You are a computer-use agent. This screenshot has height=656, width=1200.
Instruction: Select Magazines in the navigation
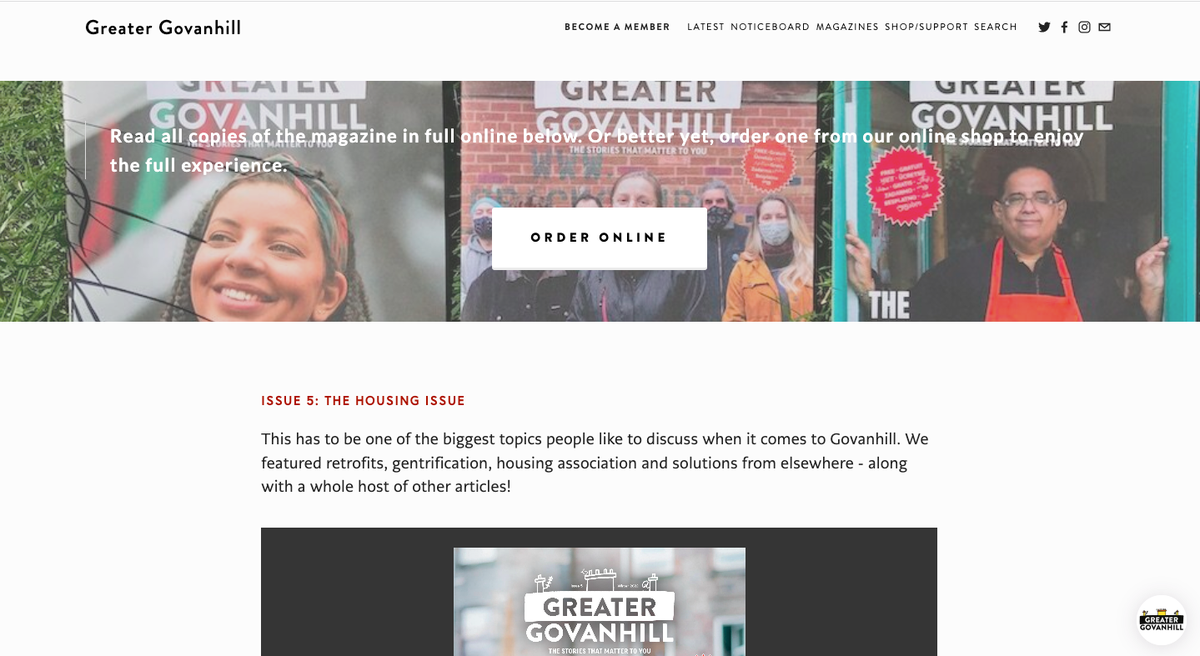coord(847,27)
